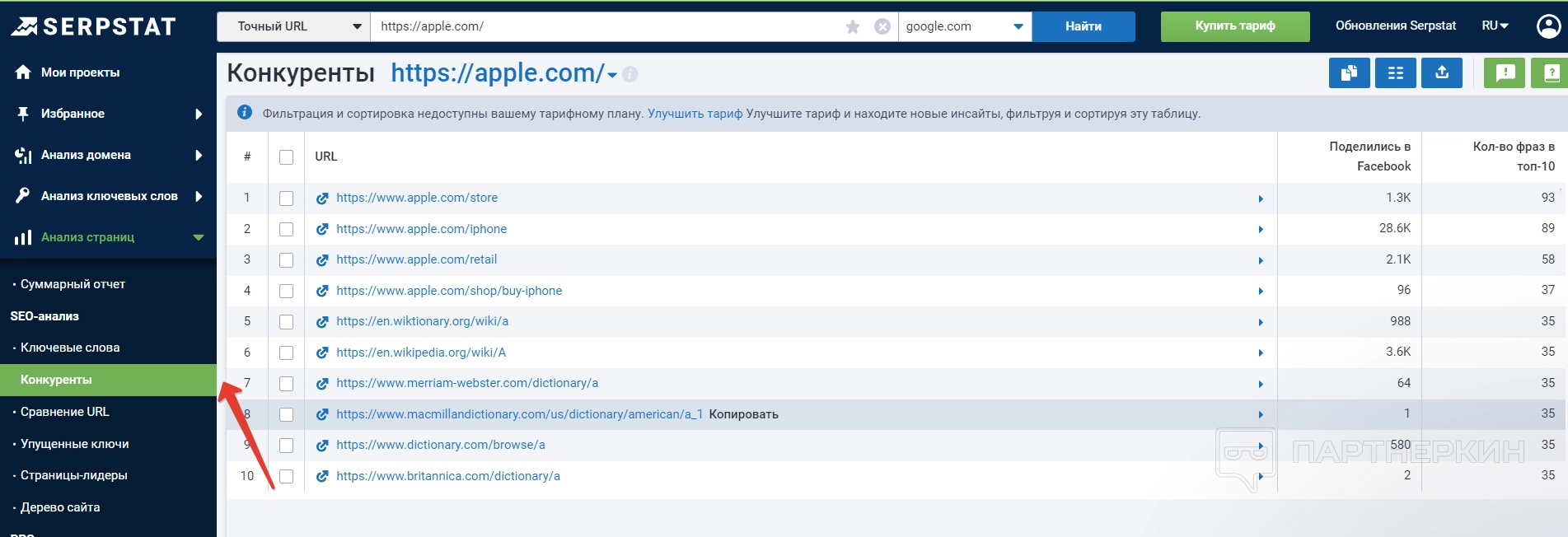Image resolution: width=1568 pixels, height=537 pixels.
Task: Open google.com search engine dropdown
Action: pyautogui.click(x=965, y=26)
